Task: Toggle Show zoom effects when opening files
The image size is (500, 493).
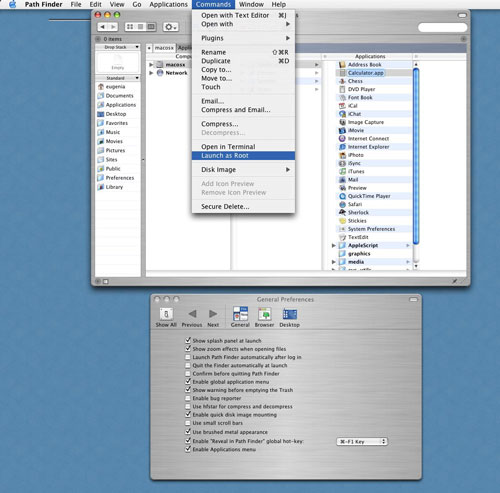Action: pos(188,349)
